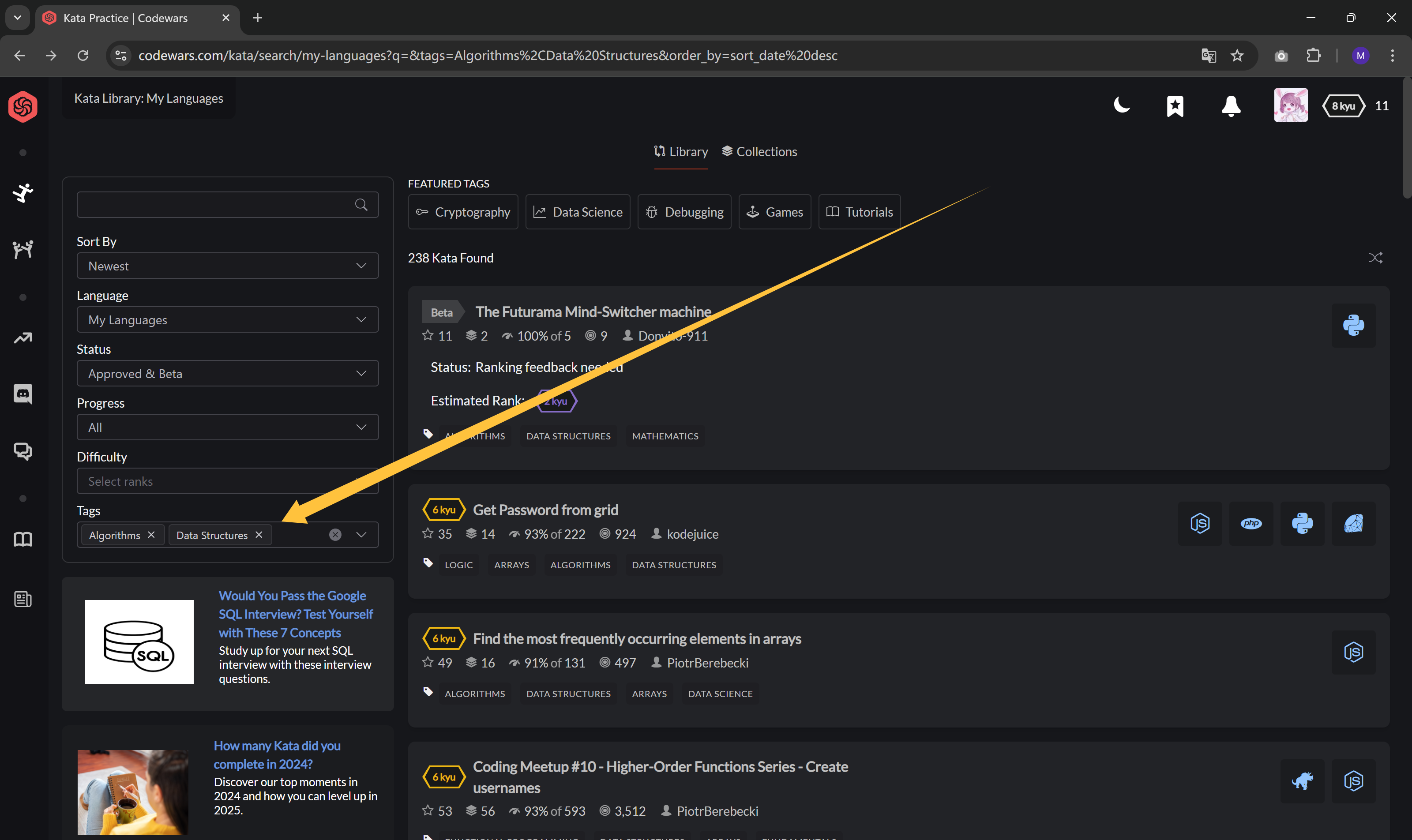Select the Library tab
Viewport: 1412px width, 840px height.
(x=681, y=152)
